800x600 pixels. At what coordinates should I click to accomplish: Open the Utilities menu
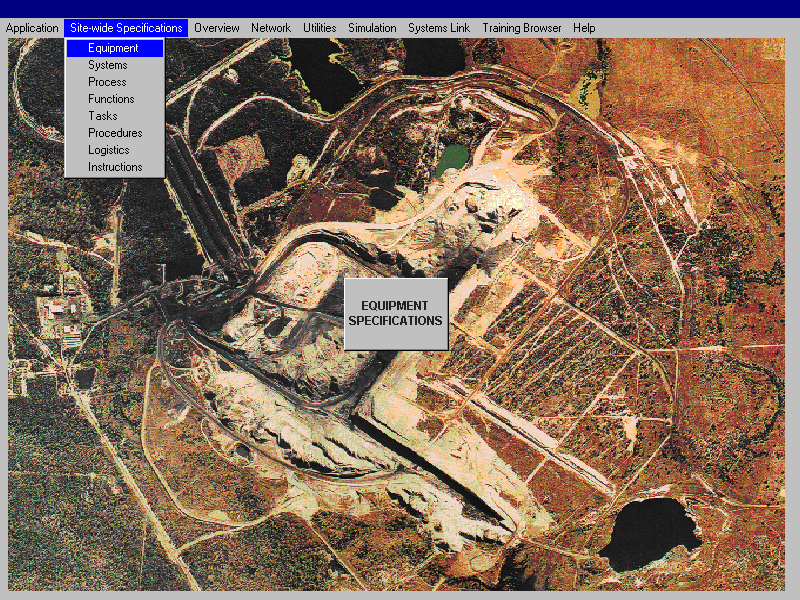[x=319, y=28]
